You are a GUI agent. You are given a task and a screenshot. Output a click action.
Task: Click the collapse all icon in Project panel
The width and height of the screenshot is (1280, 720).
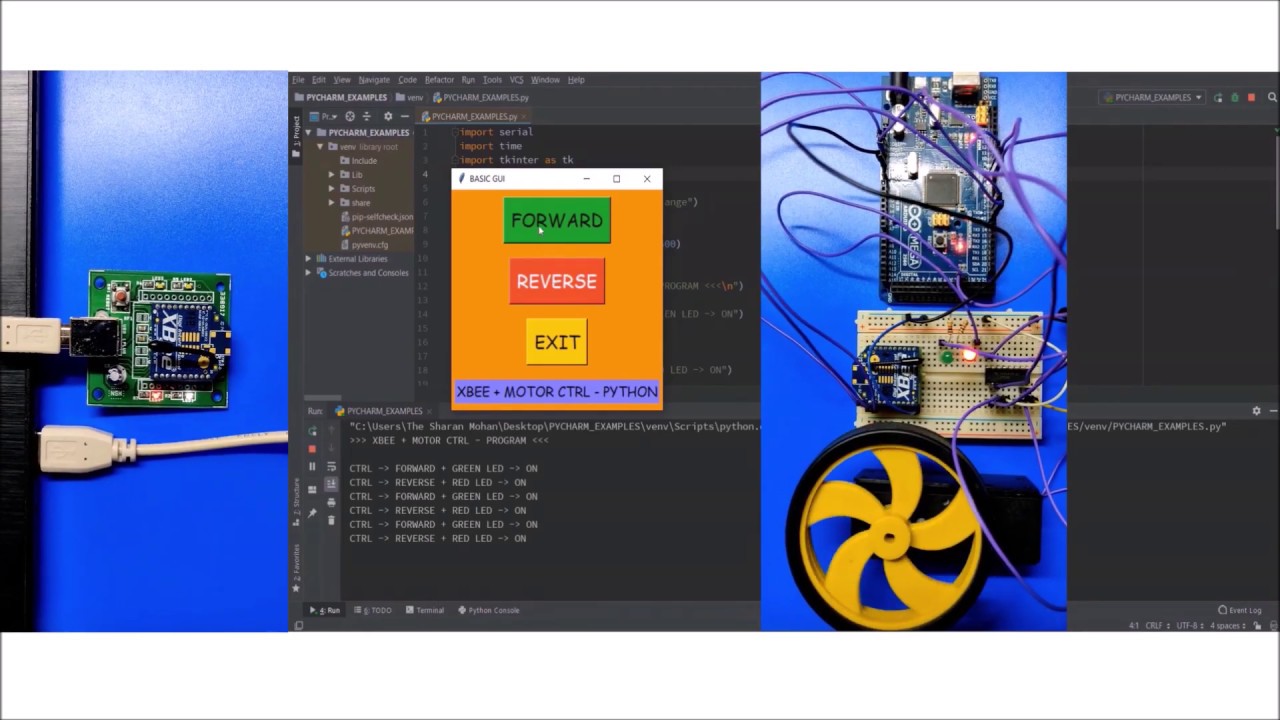(x=366, y=116)
